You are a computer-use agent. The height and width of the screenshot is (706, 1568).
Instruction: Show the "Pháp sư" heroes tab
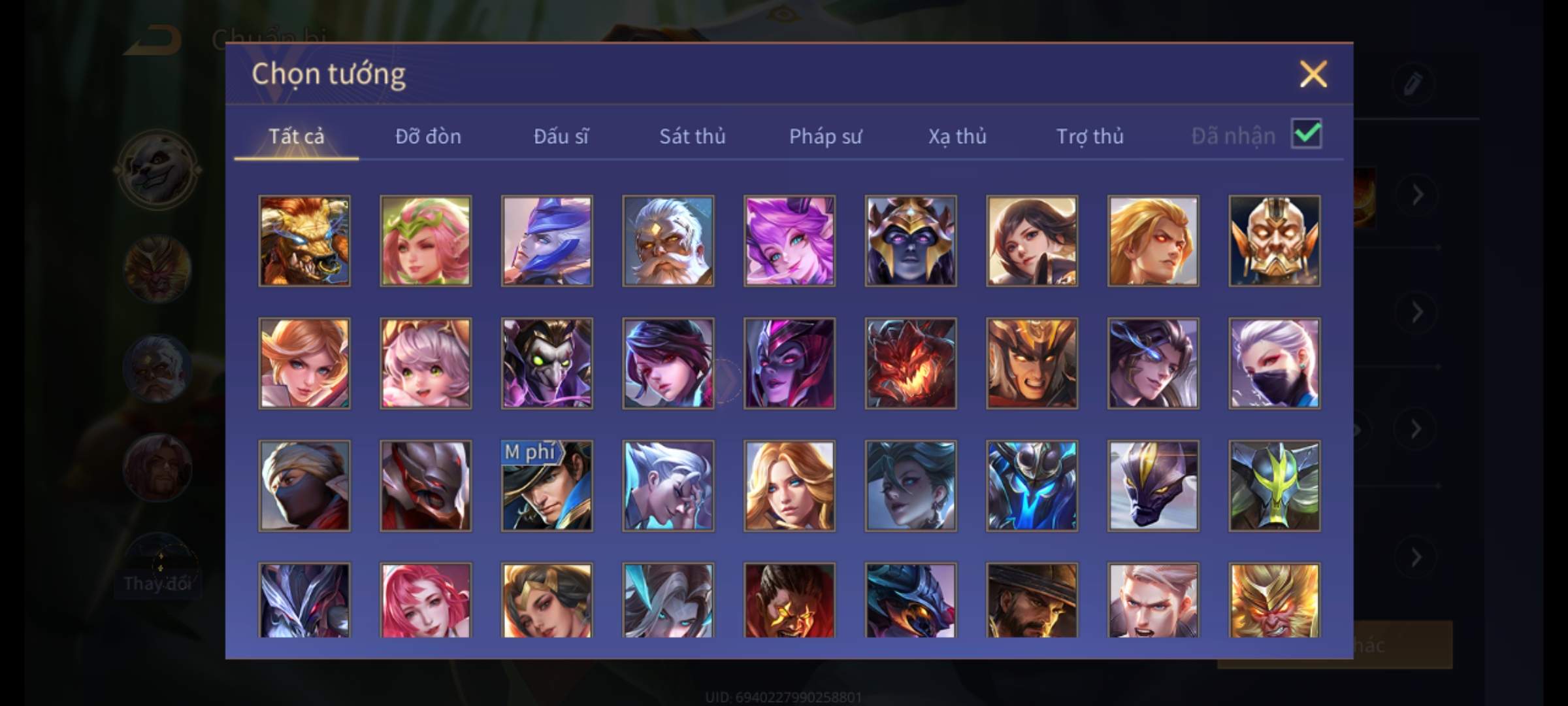click(825, 136)
